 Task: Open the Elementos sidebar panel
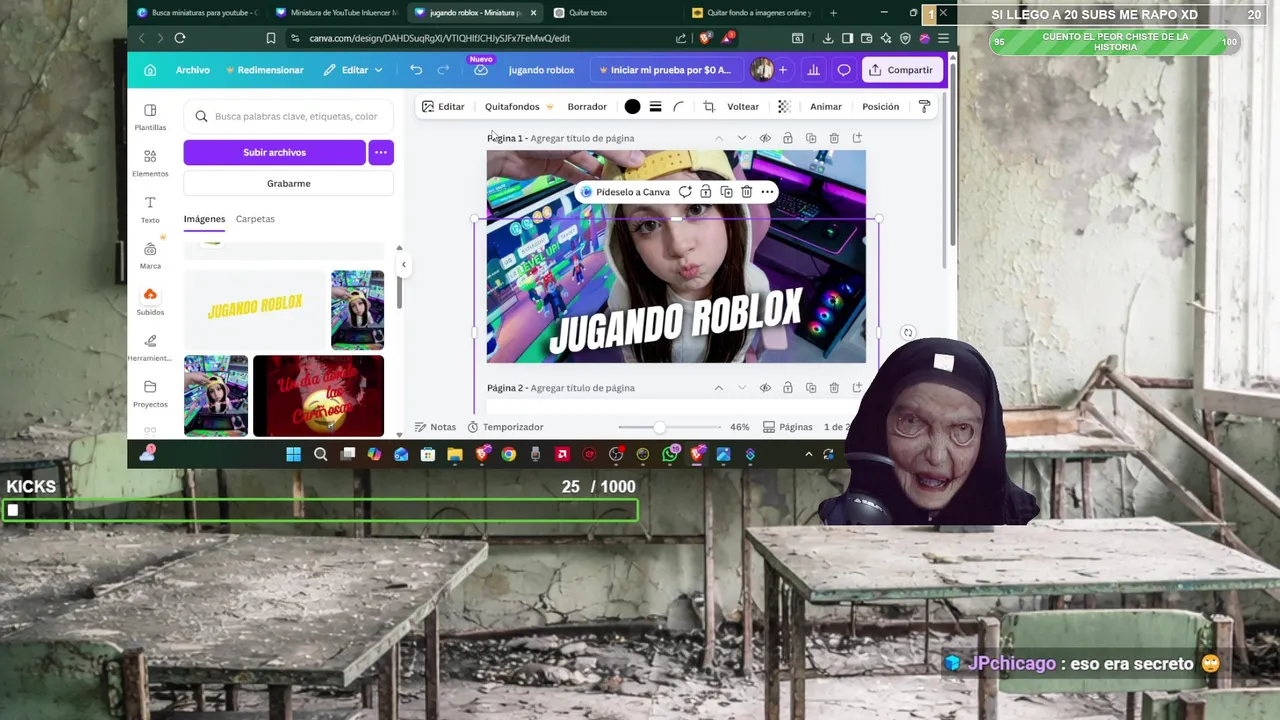[x=150, y=163]
